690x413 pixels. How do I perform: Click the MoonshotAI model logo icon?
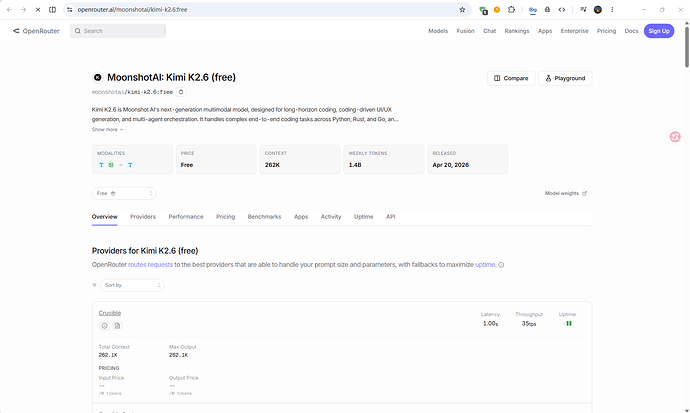tap(97, 77)
